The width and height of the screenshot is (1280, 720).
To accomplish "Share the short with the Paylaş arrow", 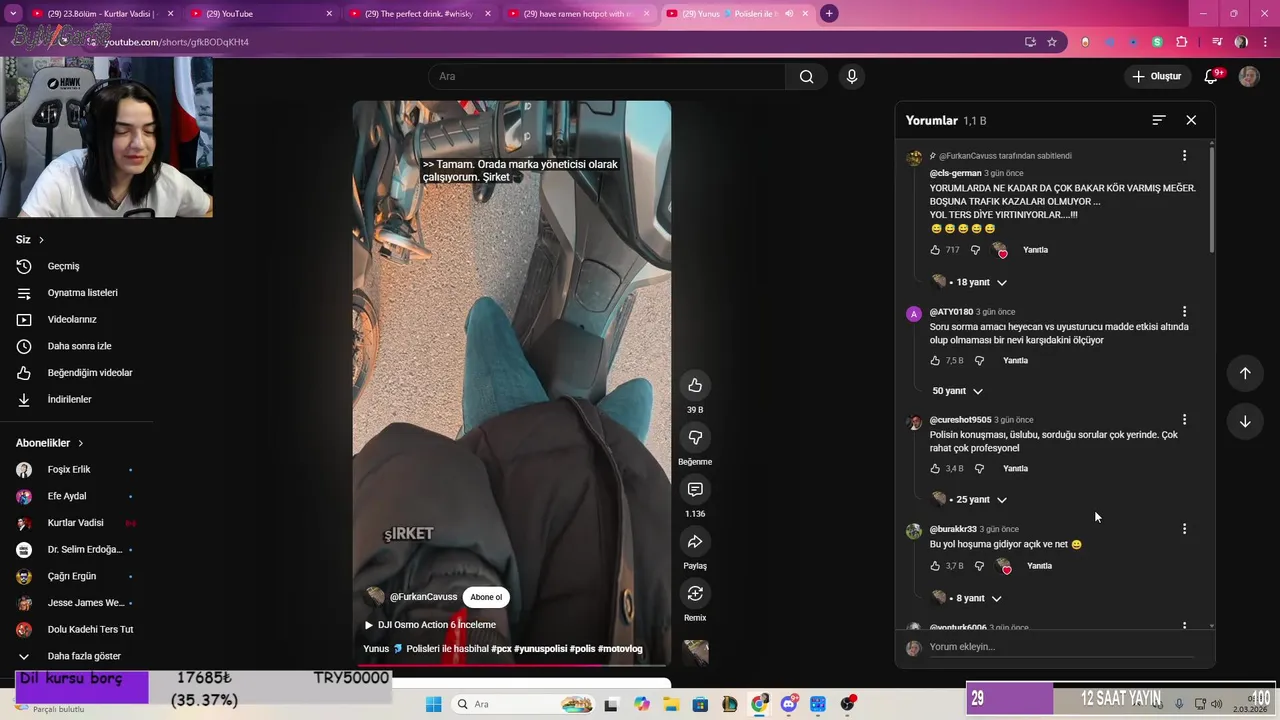I will pyautogui.click(x=695, y=542).
